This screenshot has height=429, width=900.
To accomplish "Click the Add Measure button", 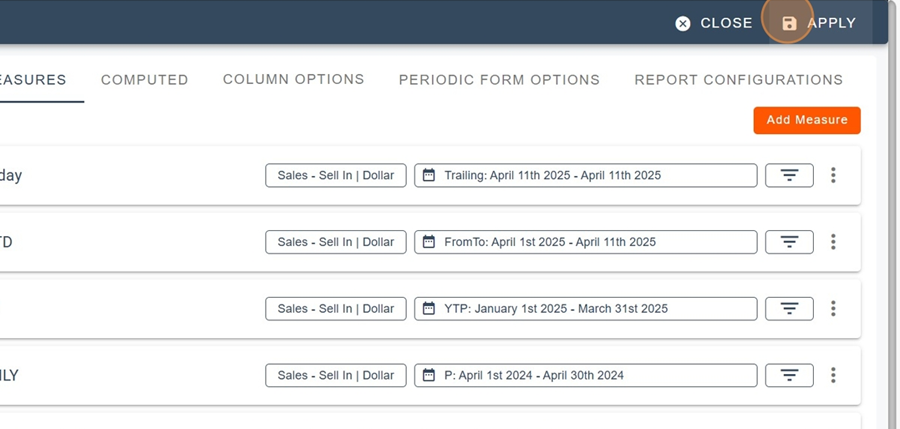I will 807,120.
